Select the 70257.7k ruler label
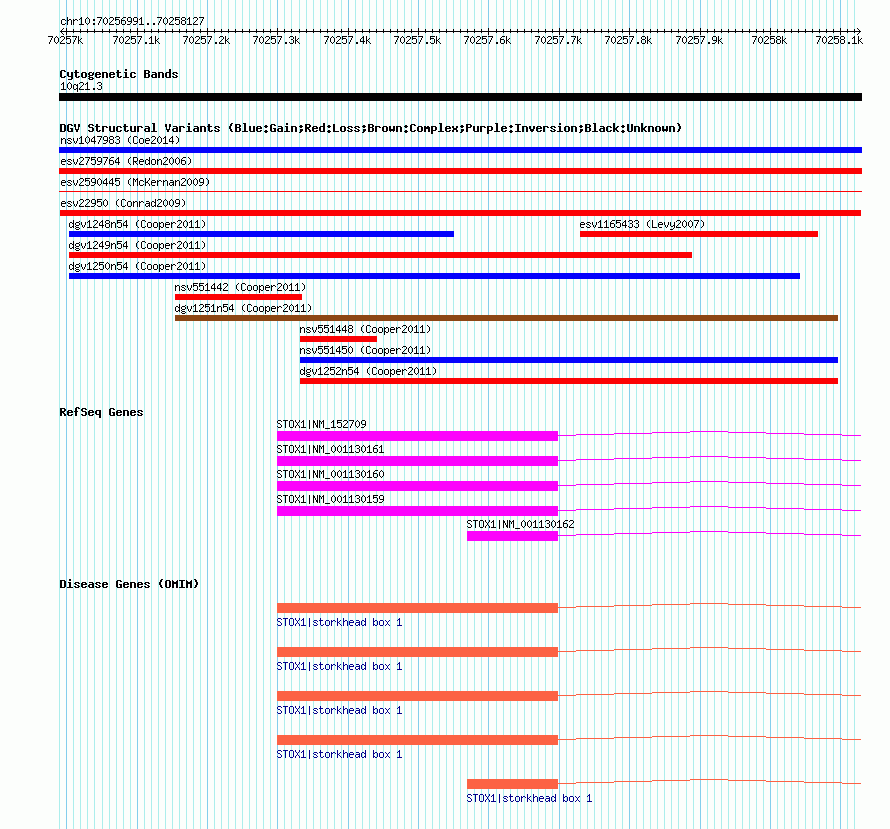This screenshot has width=890, height=829. click(x=558, y=40)
